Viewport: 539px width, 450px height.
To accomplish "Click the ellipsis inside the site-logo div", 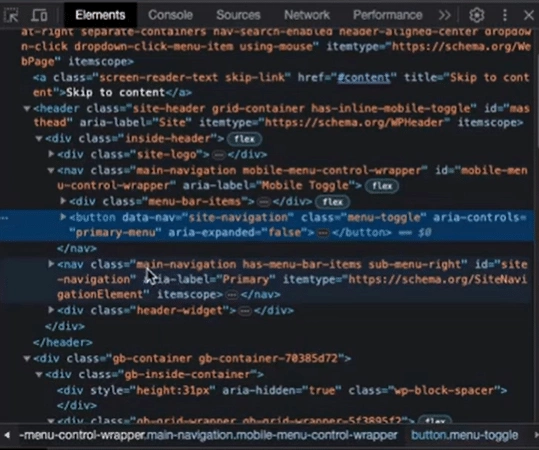I will pyautogui.click(x=218, y=155).
